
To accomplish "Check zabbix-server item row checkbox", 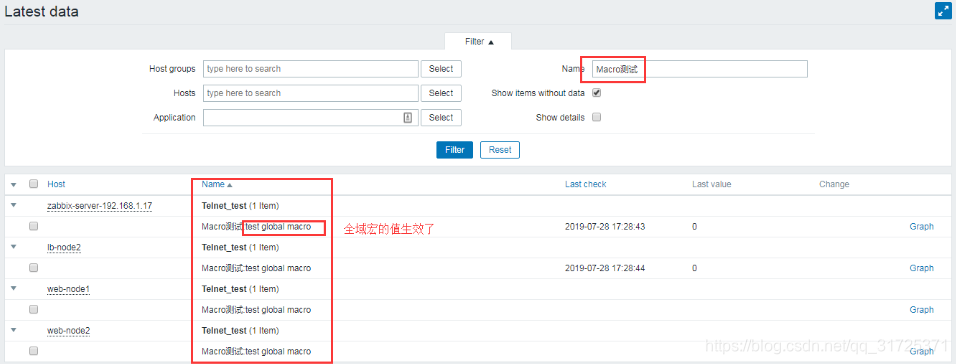I will coord(34,226).
